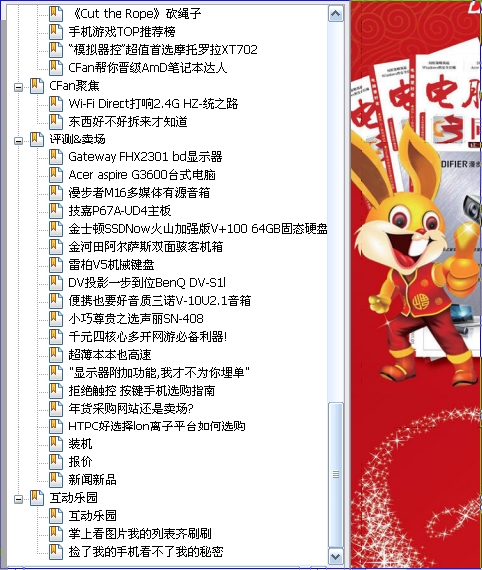Click the rabbit mascot cover page
Screen dimensions: 482x570
tap(417, 285)
